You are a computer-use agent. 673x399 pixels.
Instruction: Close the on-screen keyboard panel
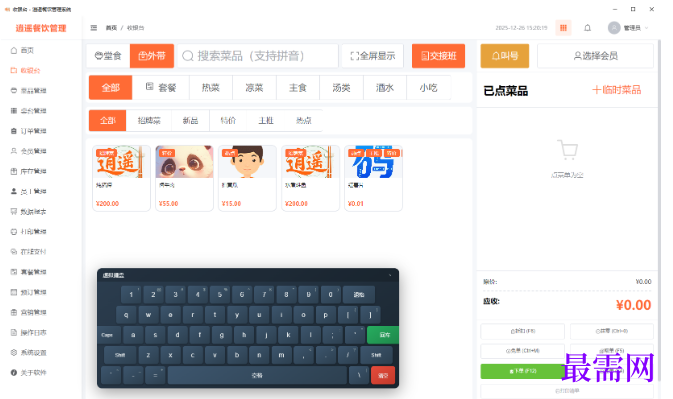click(390, 275)
